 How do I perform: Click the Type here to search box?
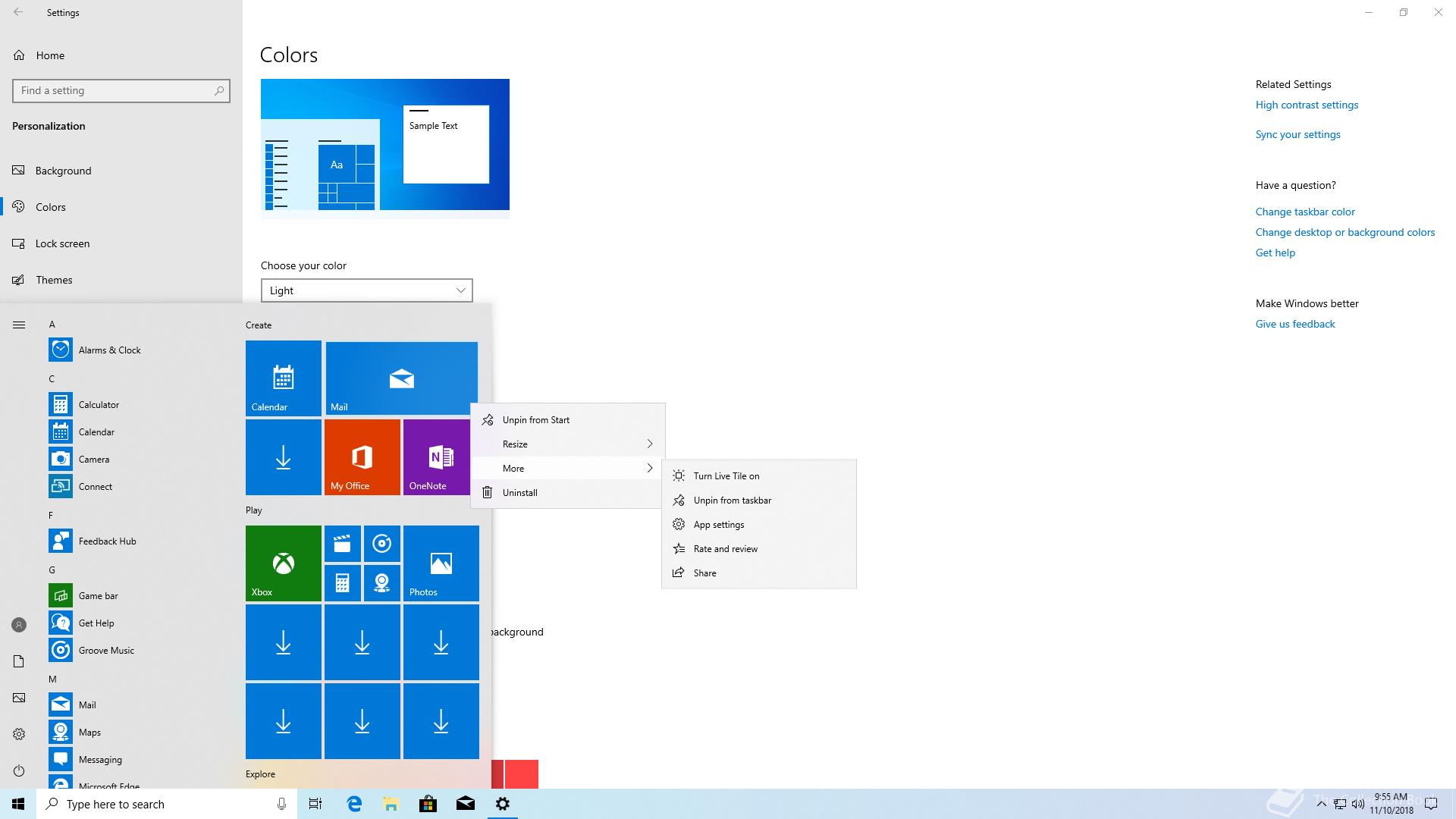point(167,804)
